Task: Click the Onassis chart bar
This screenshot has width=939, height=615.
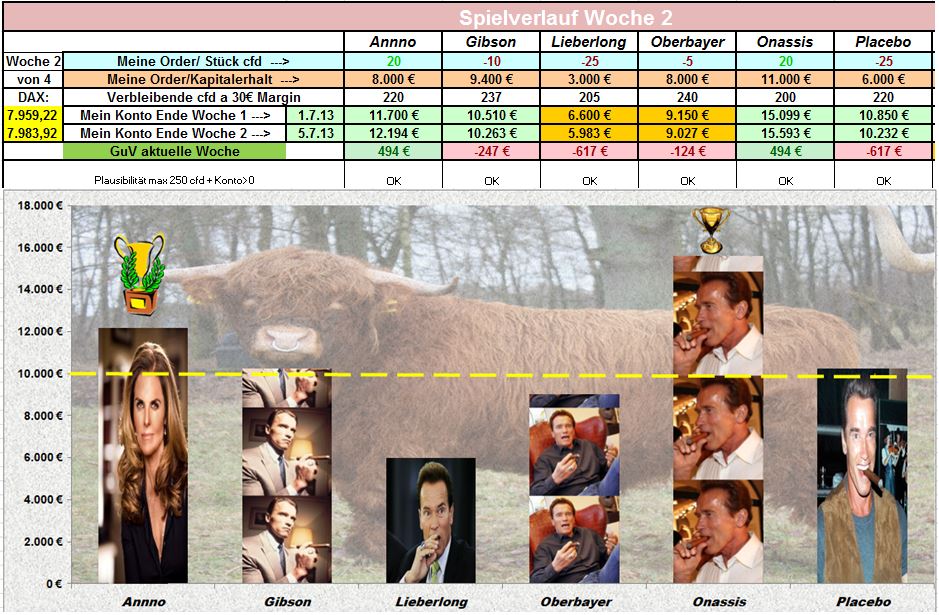Action: coord(718,420)
